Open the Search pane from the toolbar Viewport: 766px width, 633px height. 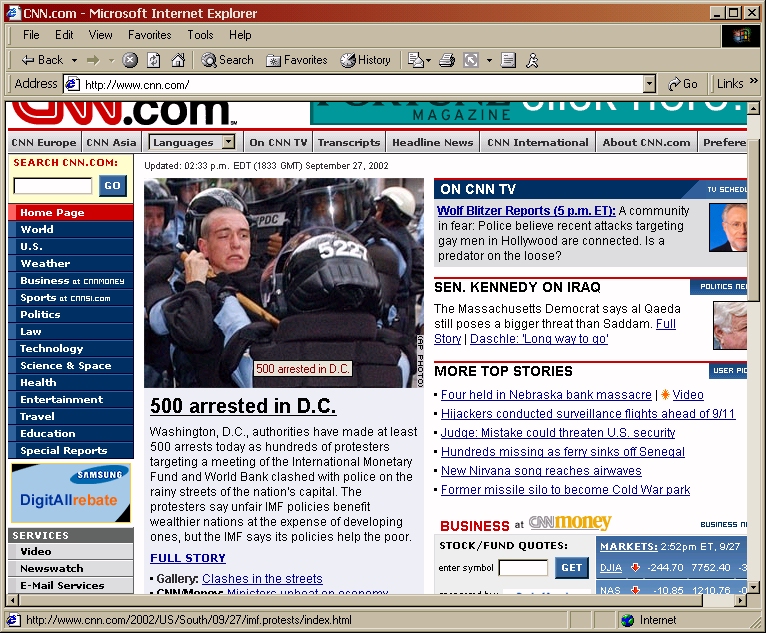pyautogui.click(x=227, y=60)
